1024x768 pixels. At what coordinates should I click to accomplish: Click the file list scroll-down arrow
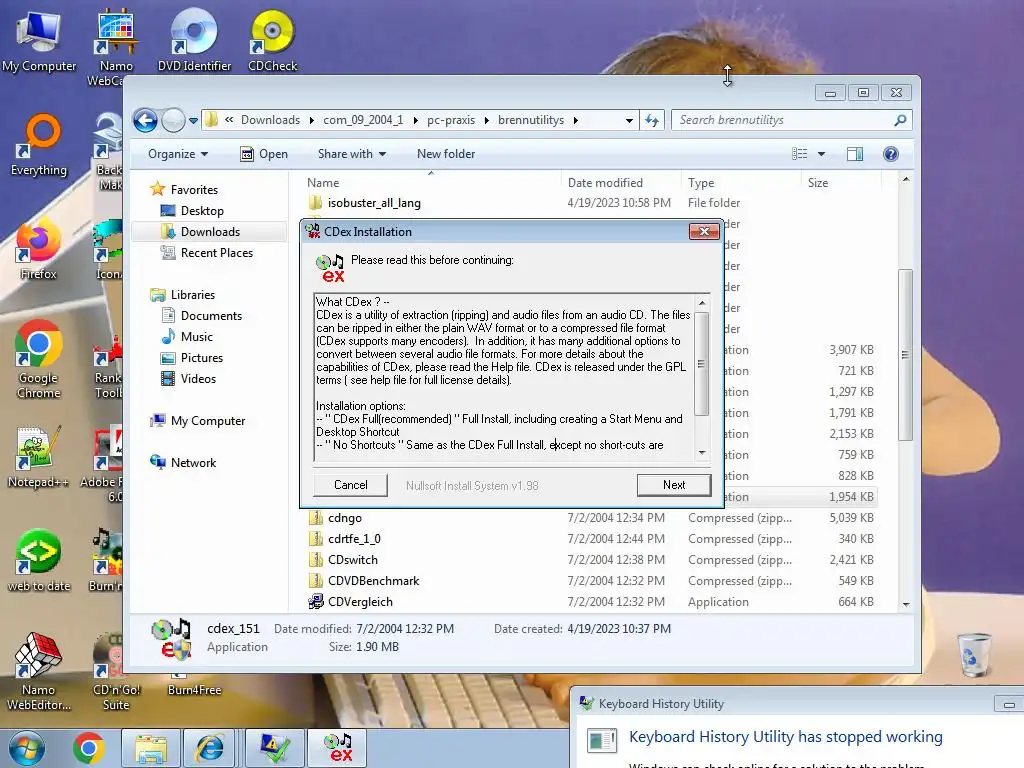(906, 604)
